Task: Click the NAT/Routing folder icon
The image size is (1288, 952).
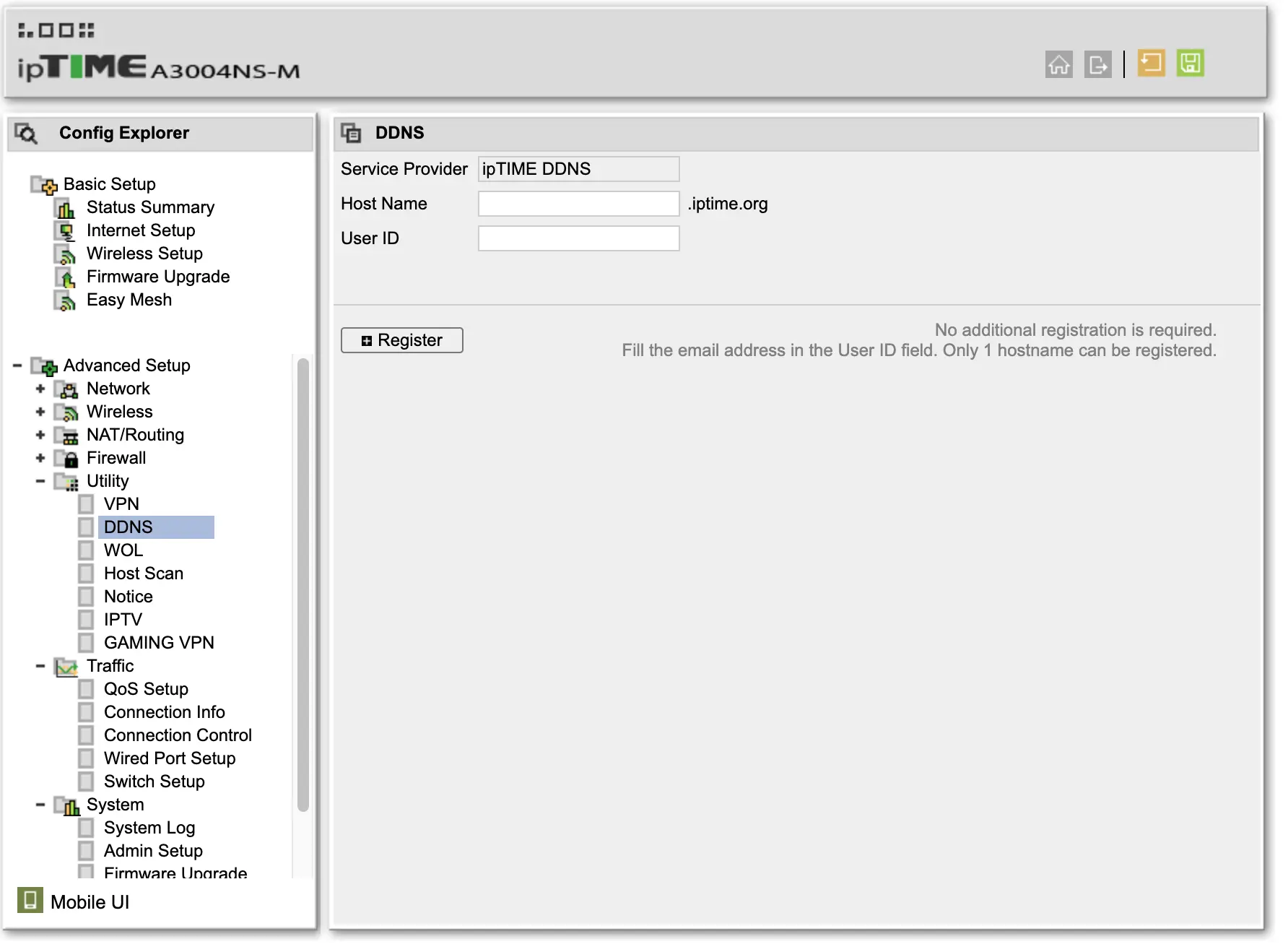Action: click(x=66, y=436)
